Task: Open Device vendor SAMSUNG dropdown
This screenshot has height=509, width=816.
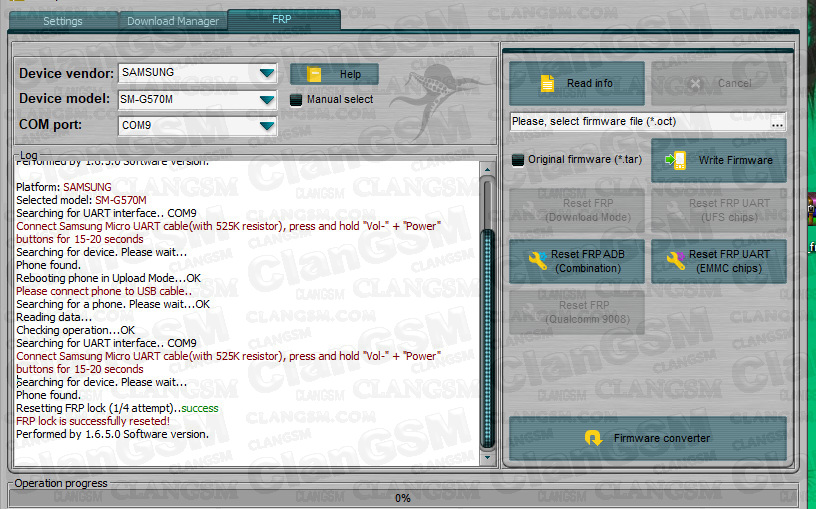Action: (197, 72)
